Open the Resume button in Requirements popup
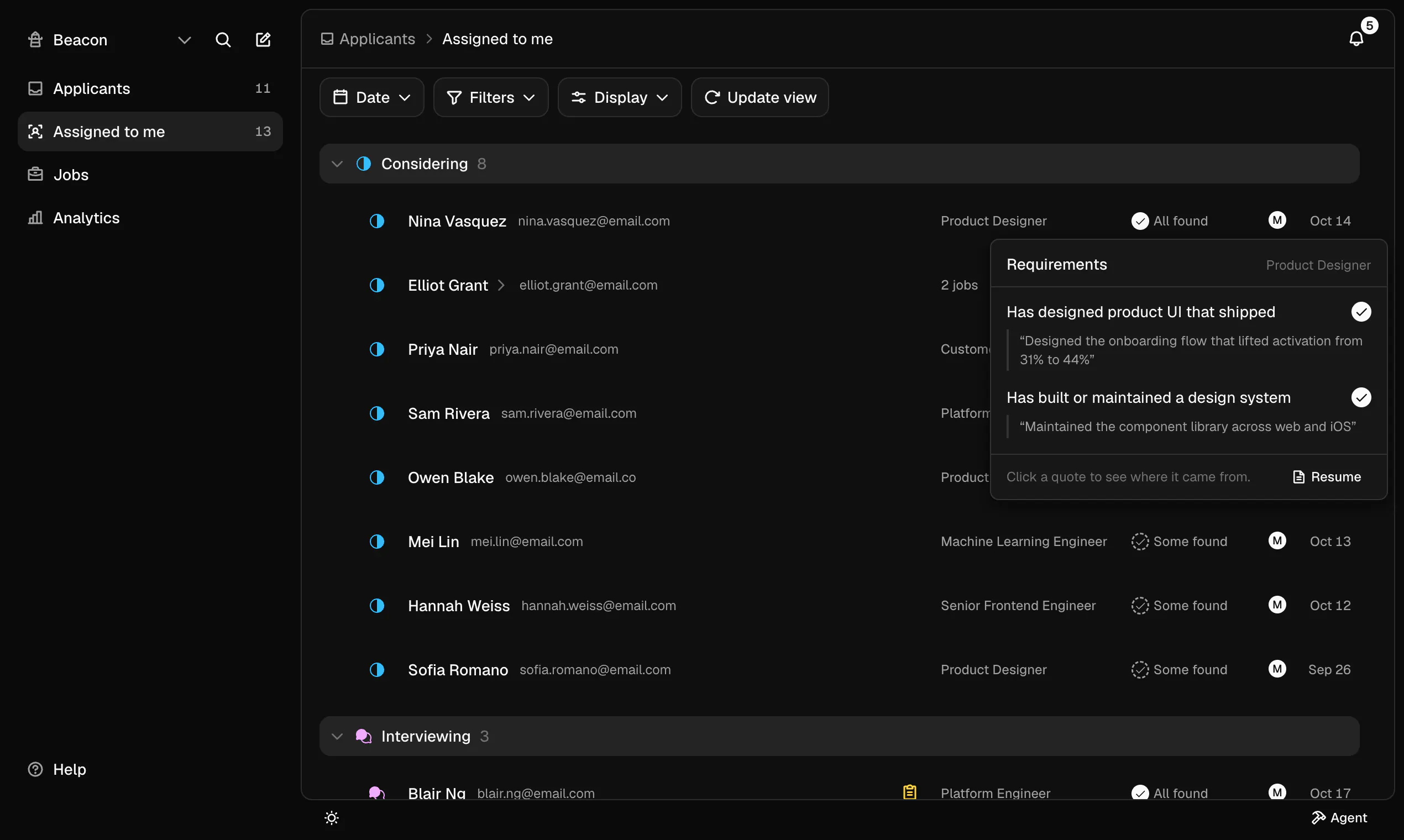This screenshot has width=1404, height=840. click(1327, 476)
